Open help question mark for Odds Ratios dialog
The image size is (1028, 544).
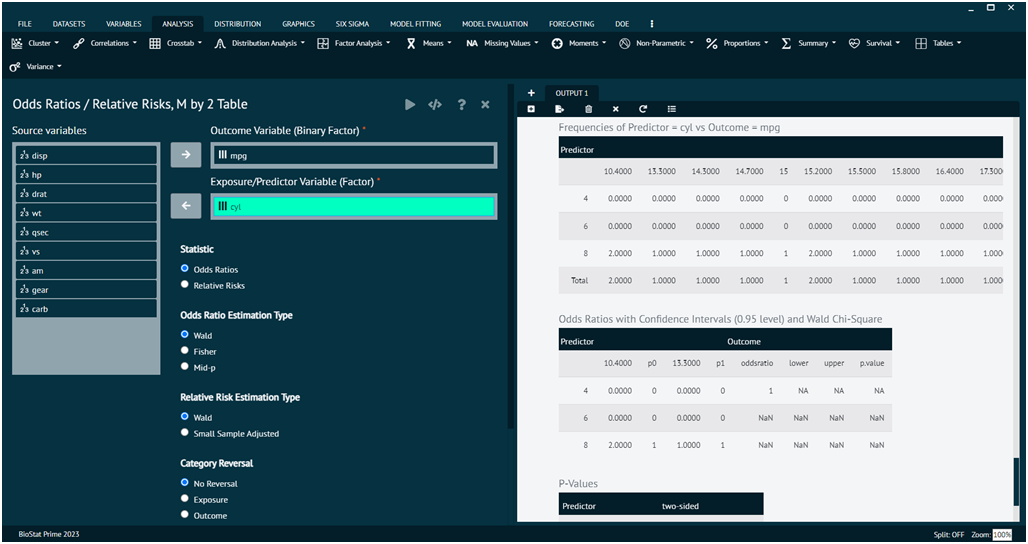click(462, 104)
